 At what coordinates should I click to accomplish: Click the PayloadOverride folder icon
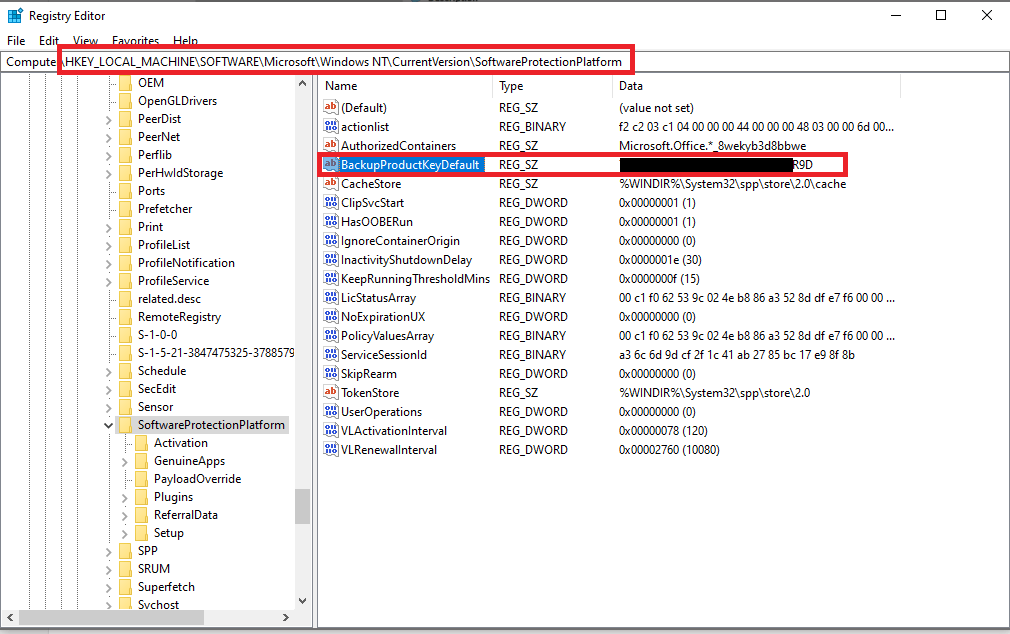point(142,479)
